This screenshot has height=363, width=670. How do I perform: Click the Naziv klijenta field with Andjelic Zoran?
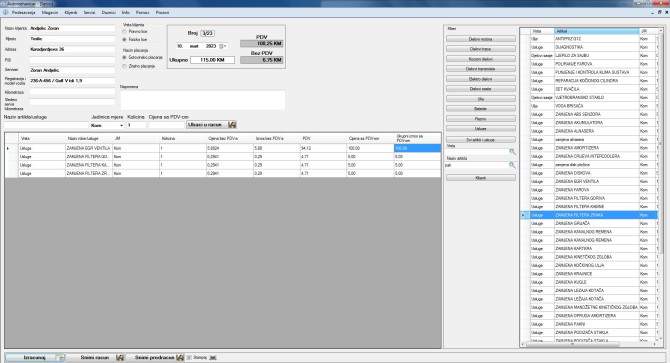72,28
